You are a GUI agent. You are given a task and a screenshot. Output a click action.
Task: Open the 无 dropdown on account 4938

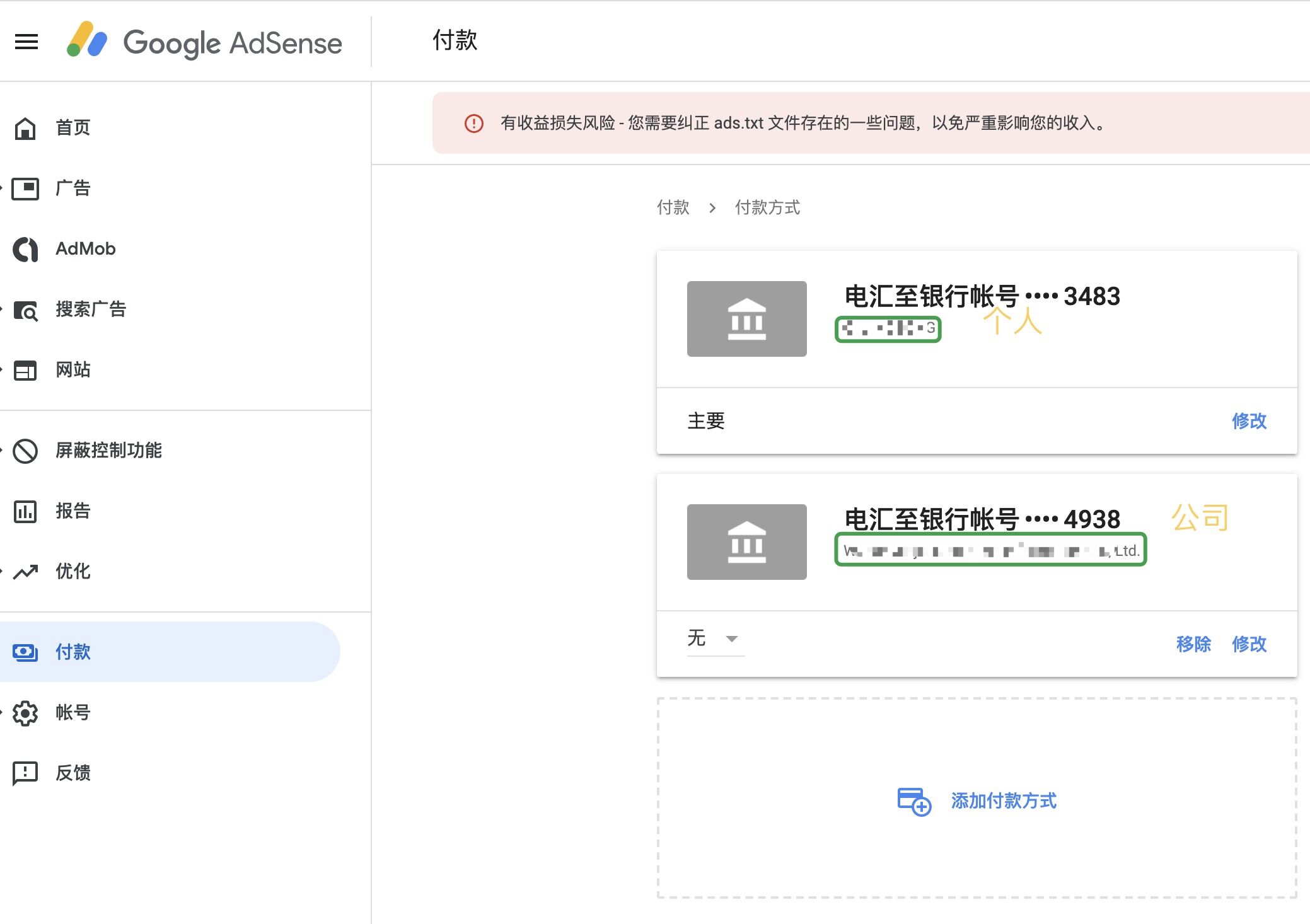click(x=716, y=638)
